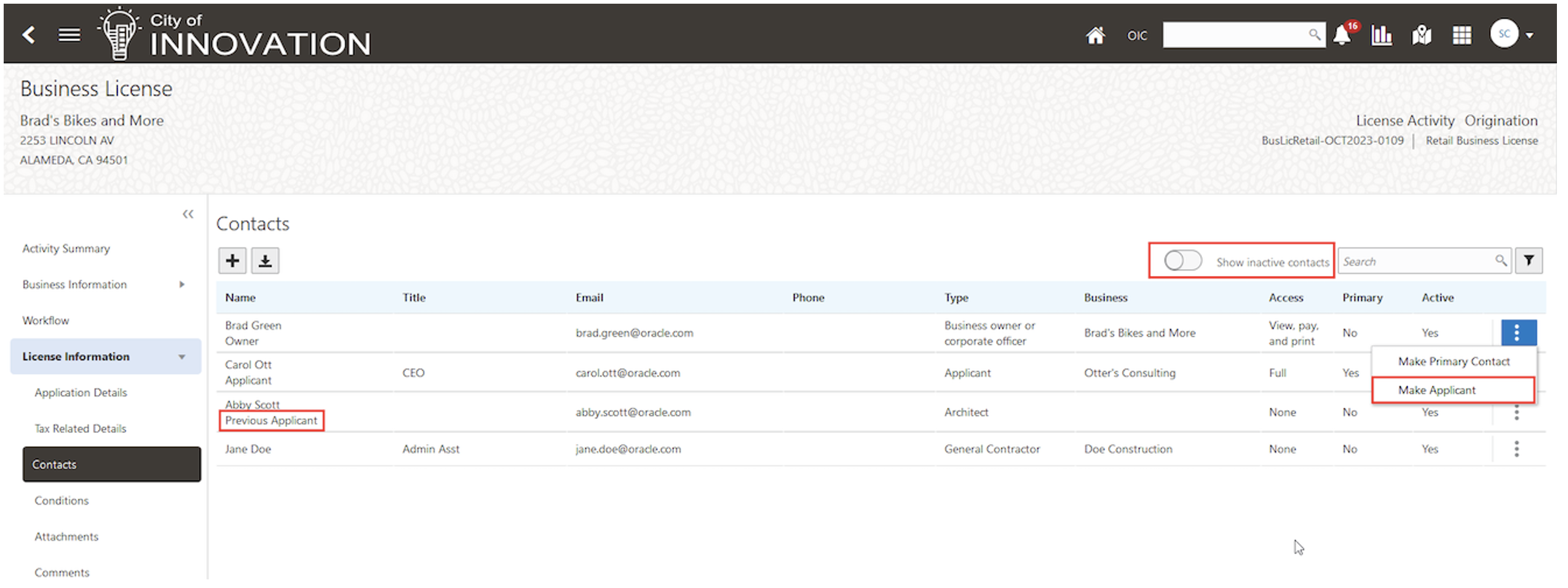Screen dimensions: 1568x588
Task: Click the back arrow in header
Action: [28, 34]
